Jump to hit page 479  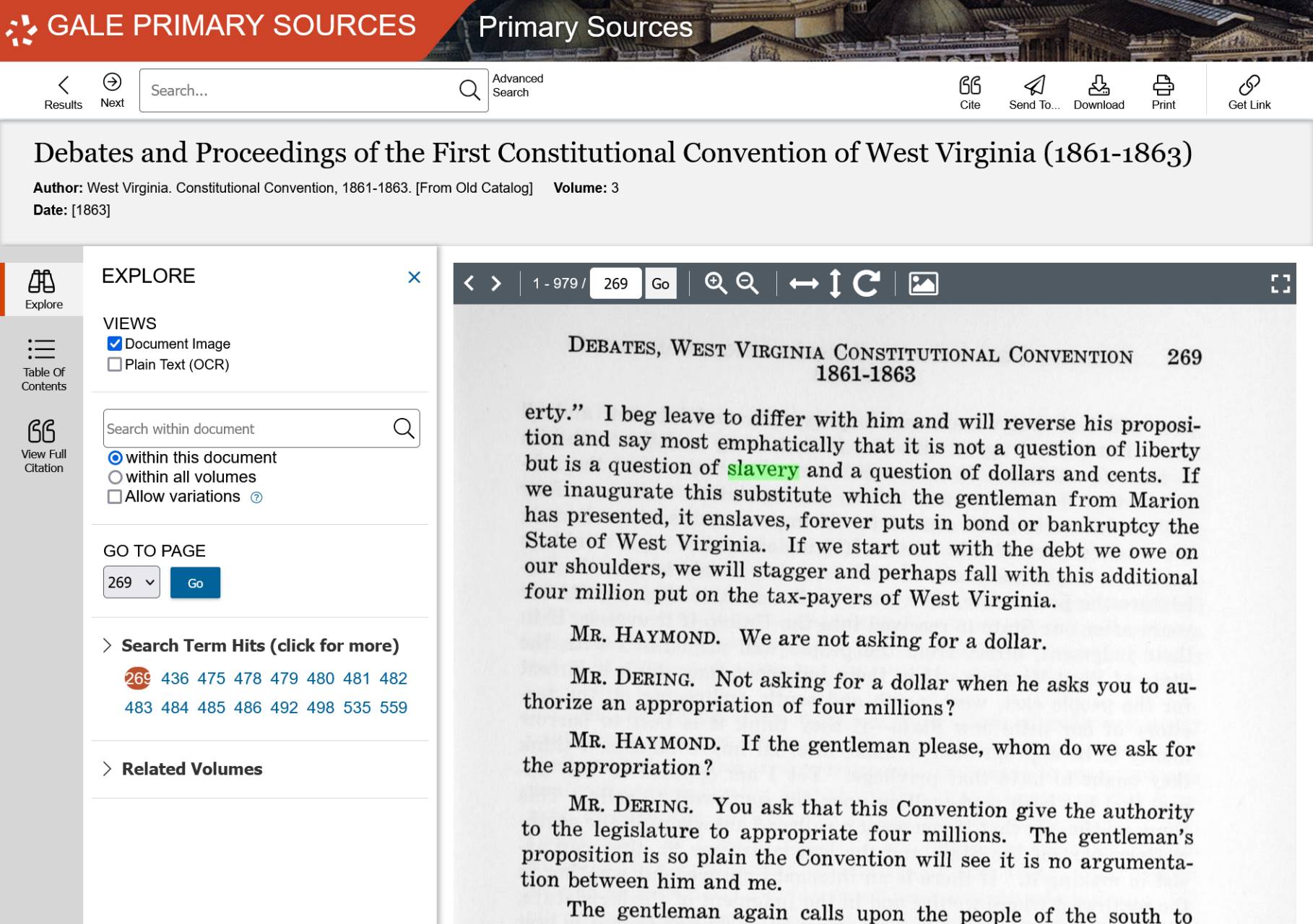284,679
